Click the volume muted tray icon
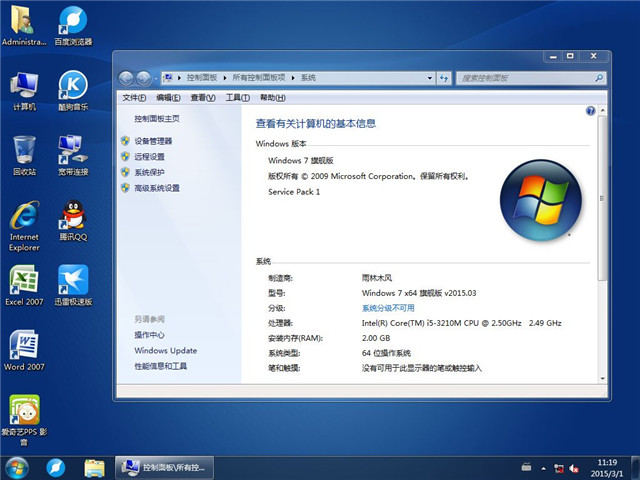The height and width of the screenshot is (480, 640). (574, 468)
